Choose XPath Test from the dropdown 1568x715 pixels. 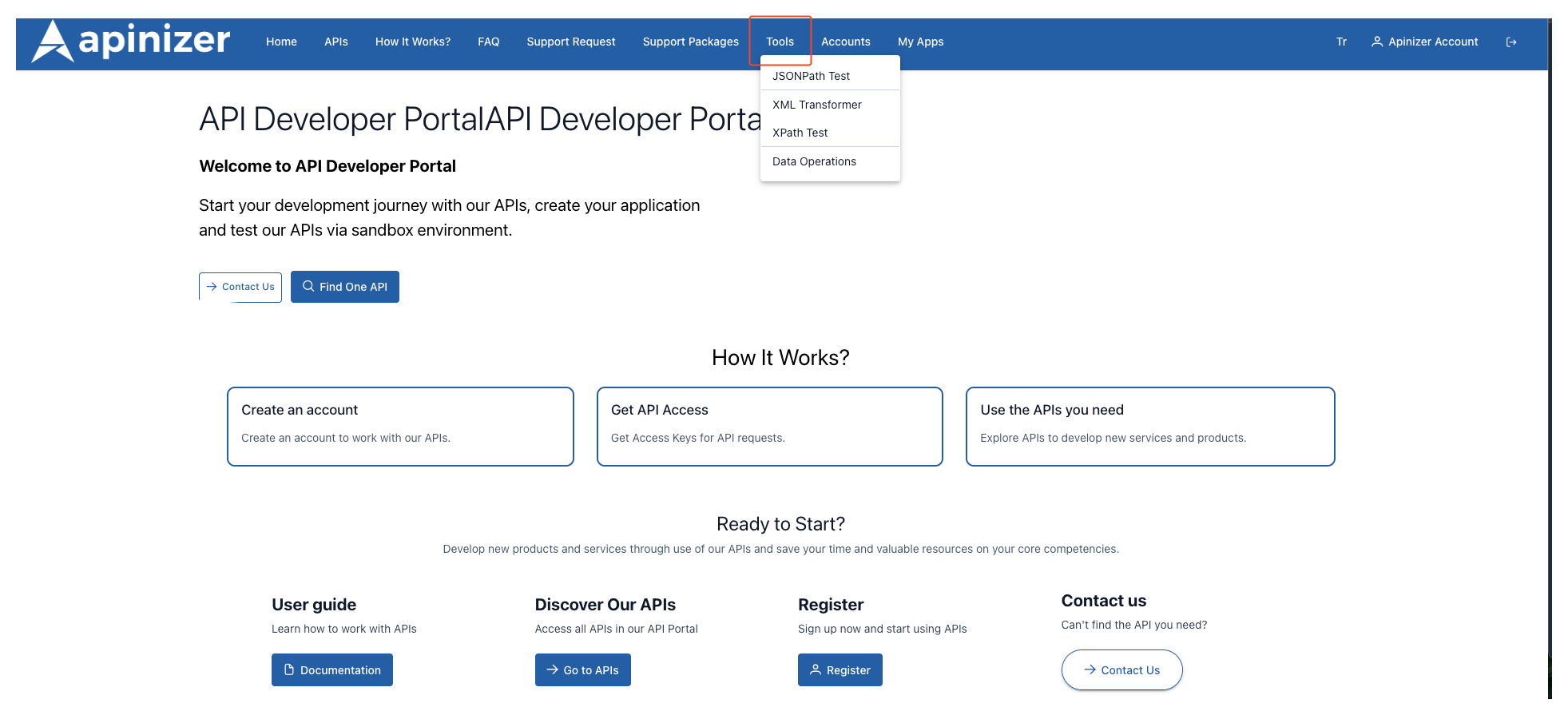(800, 133)
